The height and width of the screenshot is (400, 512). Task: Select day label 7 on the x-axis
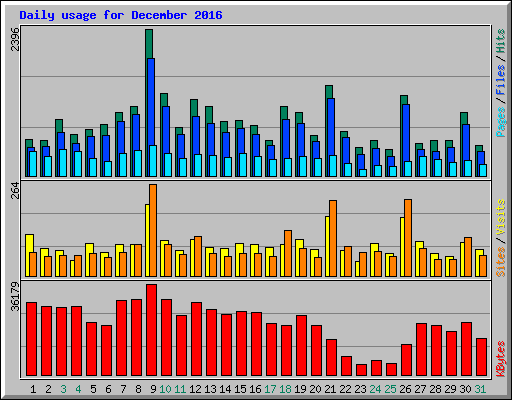(123, 389)
